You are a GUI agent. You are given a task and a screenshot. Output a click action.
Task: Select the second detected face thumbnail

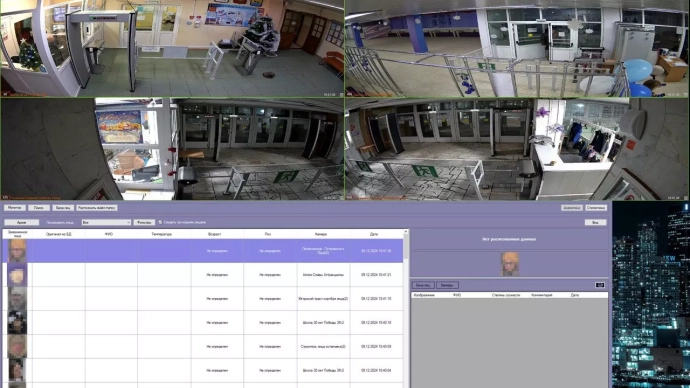(17, 275)
